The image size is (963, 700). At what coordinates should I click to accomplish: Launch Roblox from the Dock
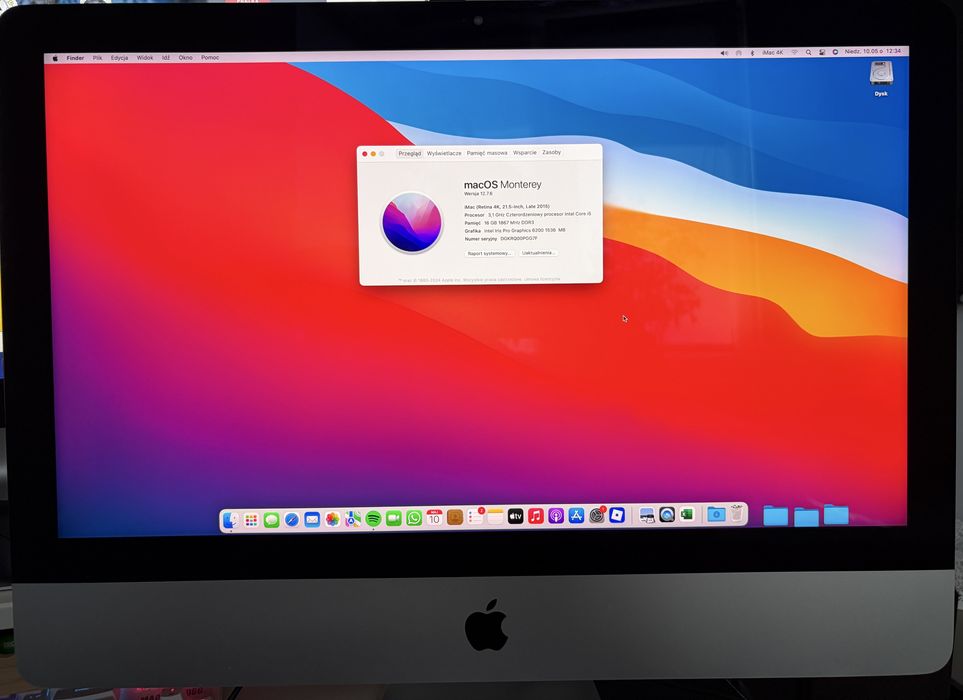pyautogui.click(x=617, y=515)
